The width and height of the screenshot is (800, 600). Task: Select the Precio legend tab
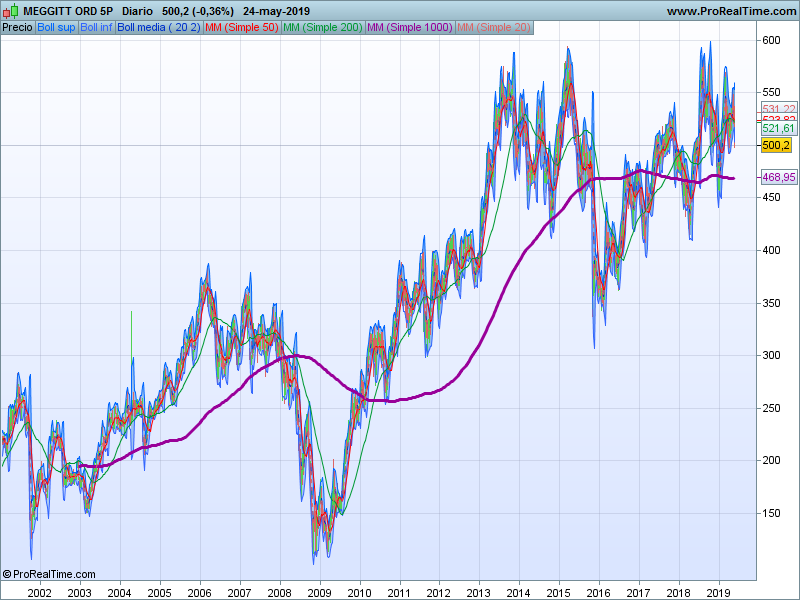[17, 28]
